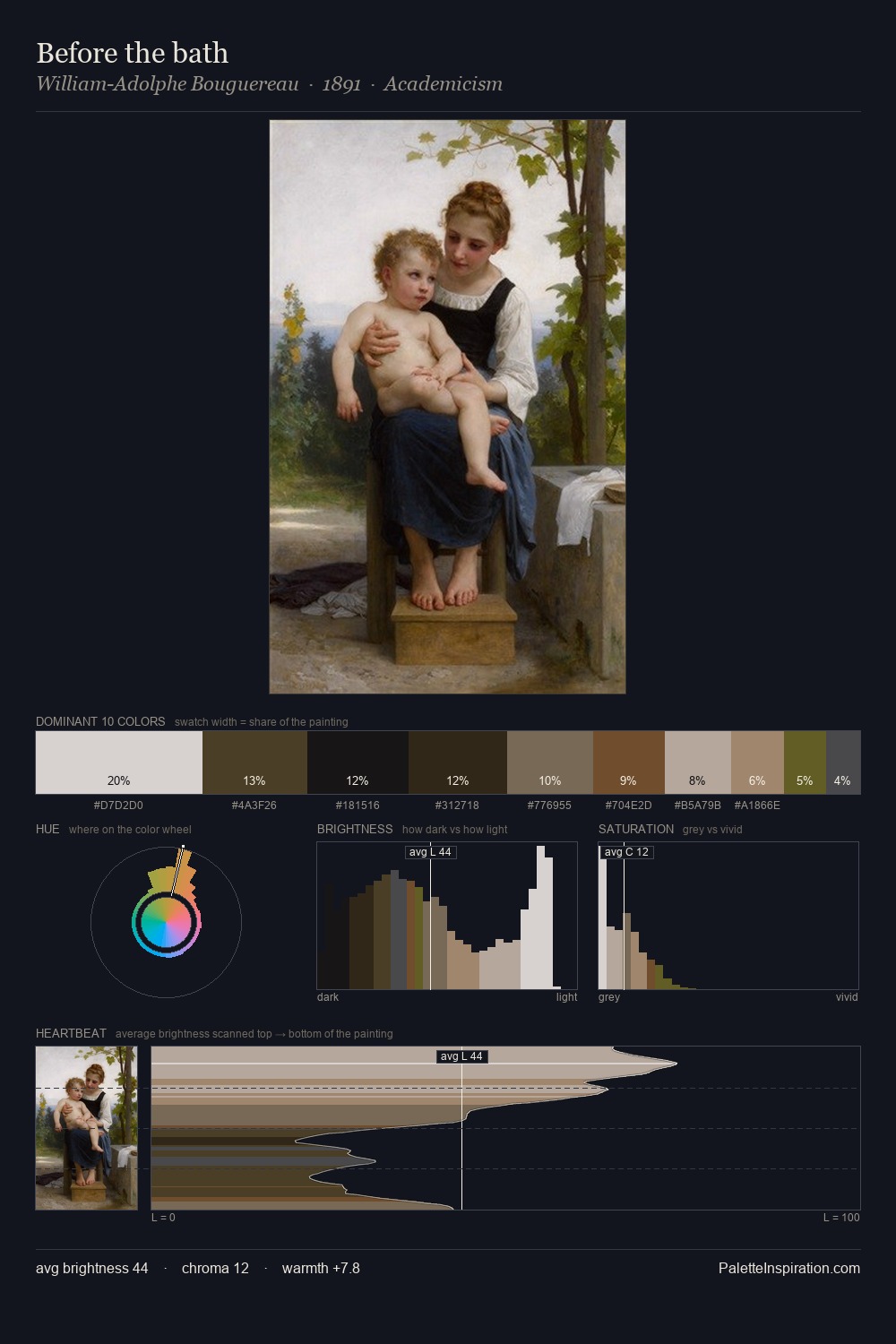The image size is (896, 1344).
Task: Click the 'L = 0' axis label
Action: (x=163, y=1217)
